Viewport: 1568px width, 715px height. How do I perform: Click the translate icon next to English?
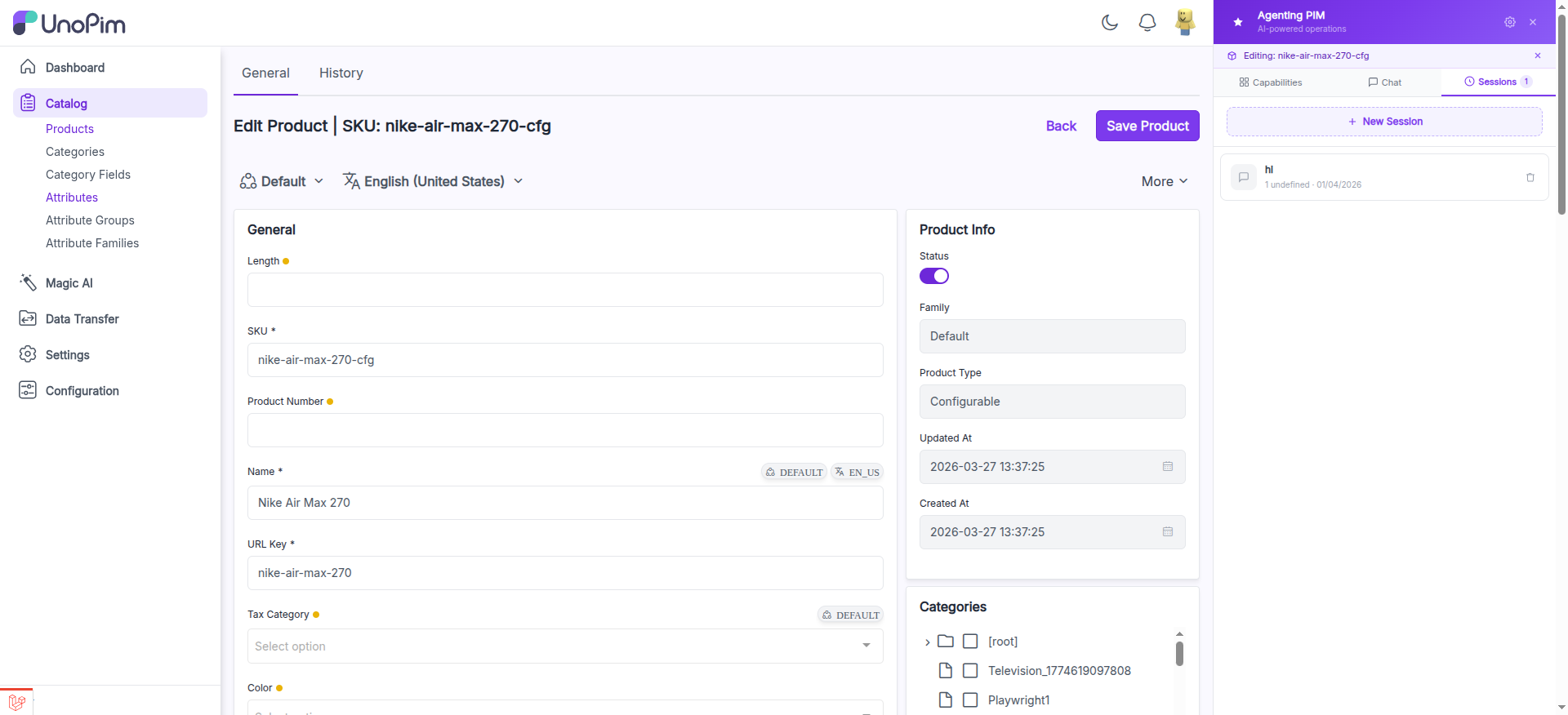point(351,181)
